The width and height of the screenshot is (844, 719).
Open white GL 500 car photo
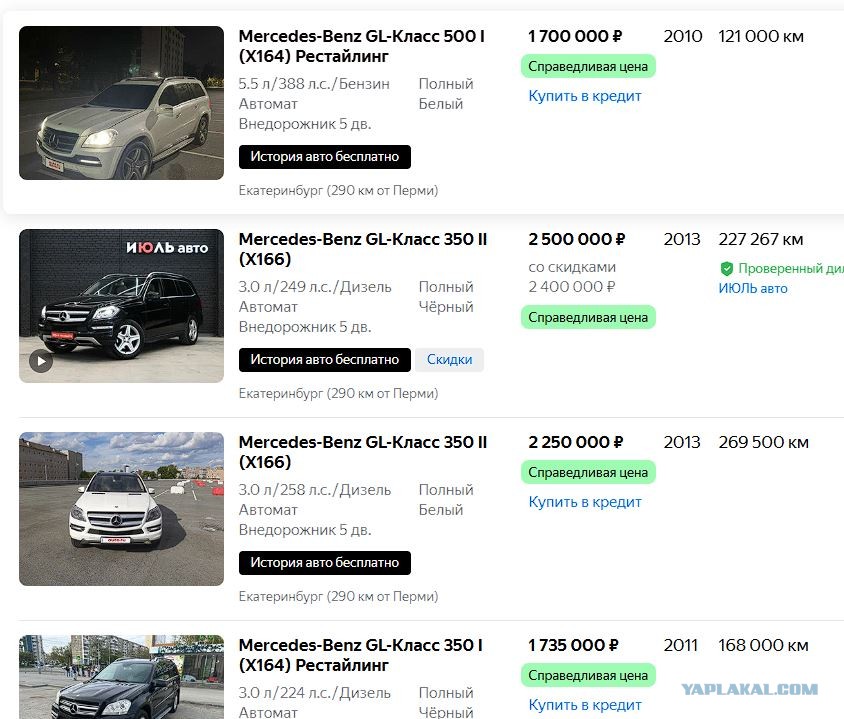click(x=121, y=103)
